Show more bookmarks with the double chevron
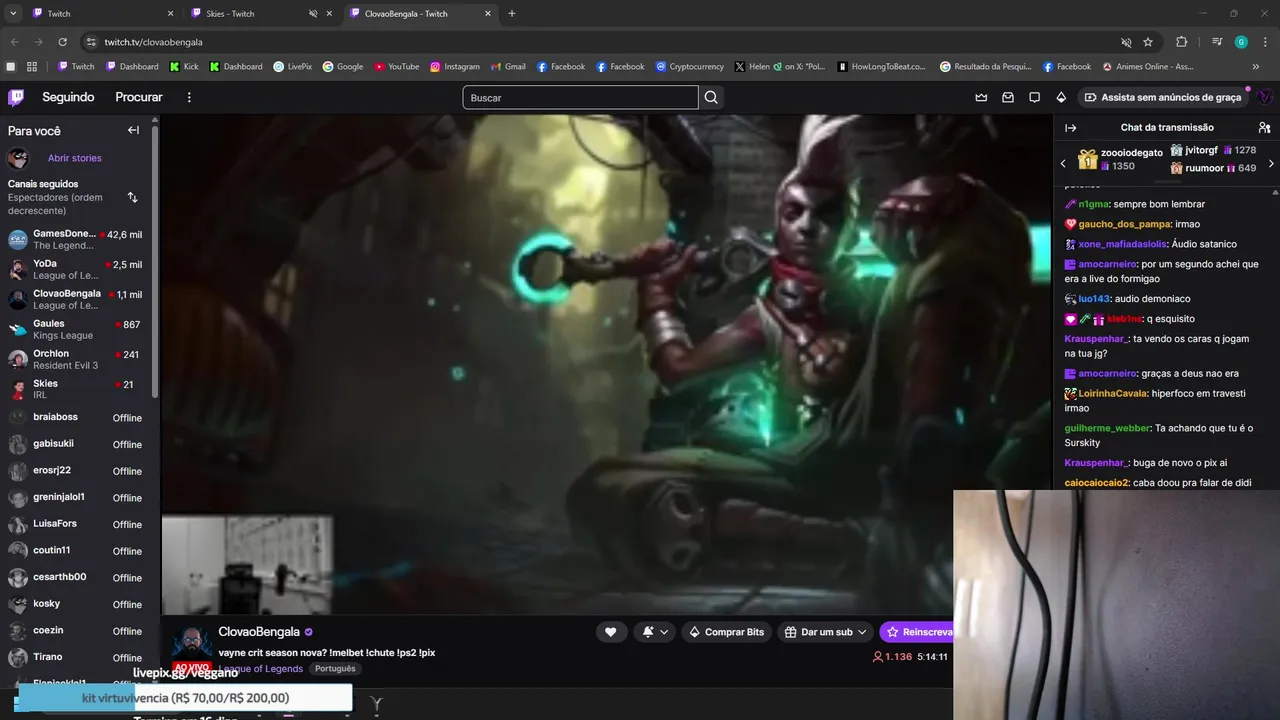The image size is (1280, 720). tap(1256, 67)
